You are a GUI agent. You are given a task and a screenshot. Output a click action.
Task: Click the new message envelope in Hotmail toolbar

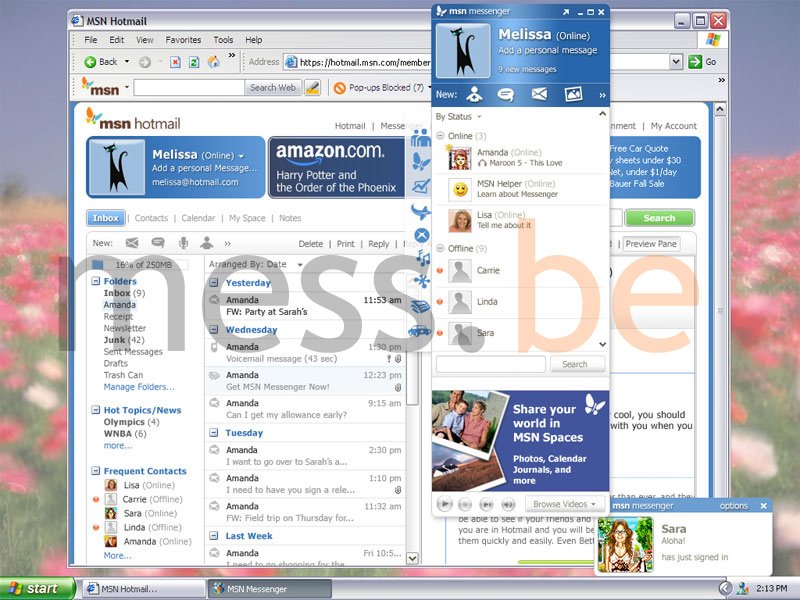[x=132, y=243]
